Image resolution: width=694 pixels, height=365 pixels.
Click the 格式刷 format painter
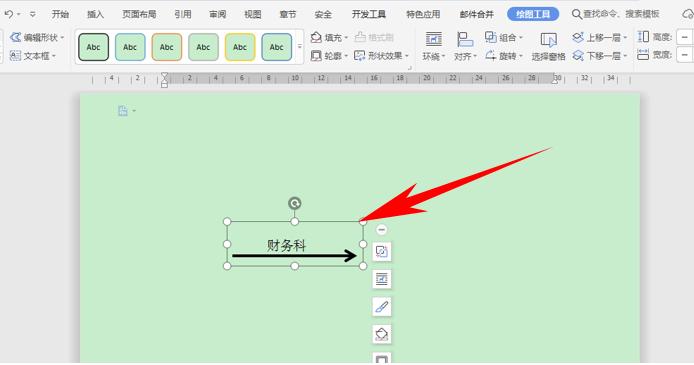(x=374, y=37)
